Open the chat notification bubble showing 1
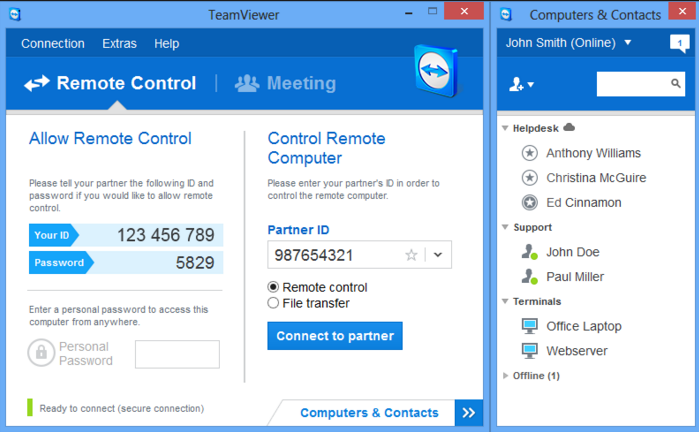699x432 pixels. tap(679, 43)
